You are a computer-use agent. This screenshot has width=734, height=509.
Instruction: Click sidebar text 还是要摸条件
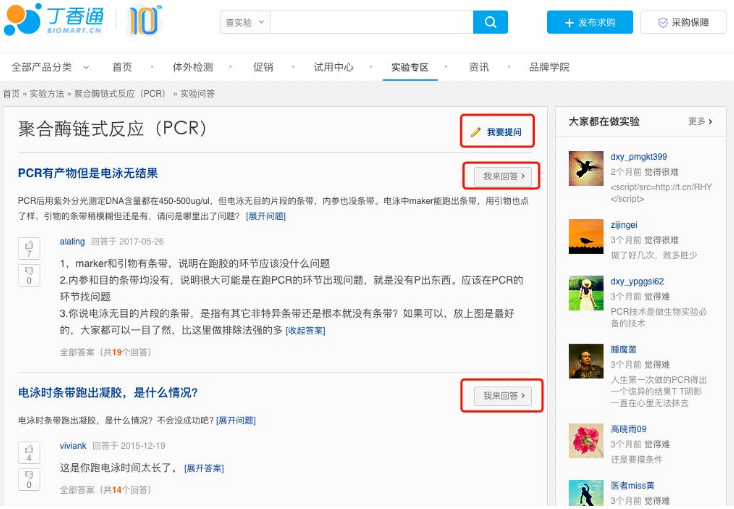point(636,459)
